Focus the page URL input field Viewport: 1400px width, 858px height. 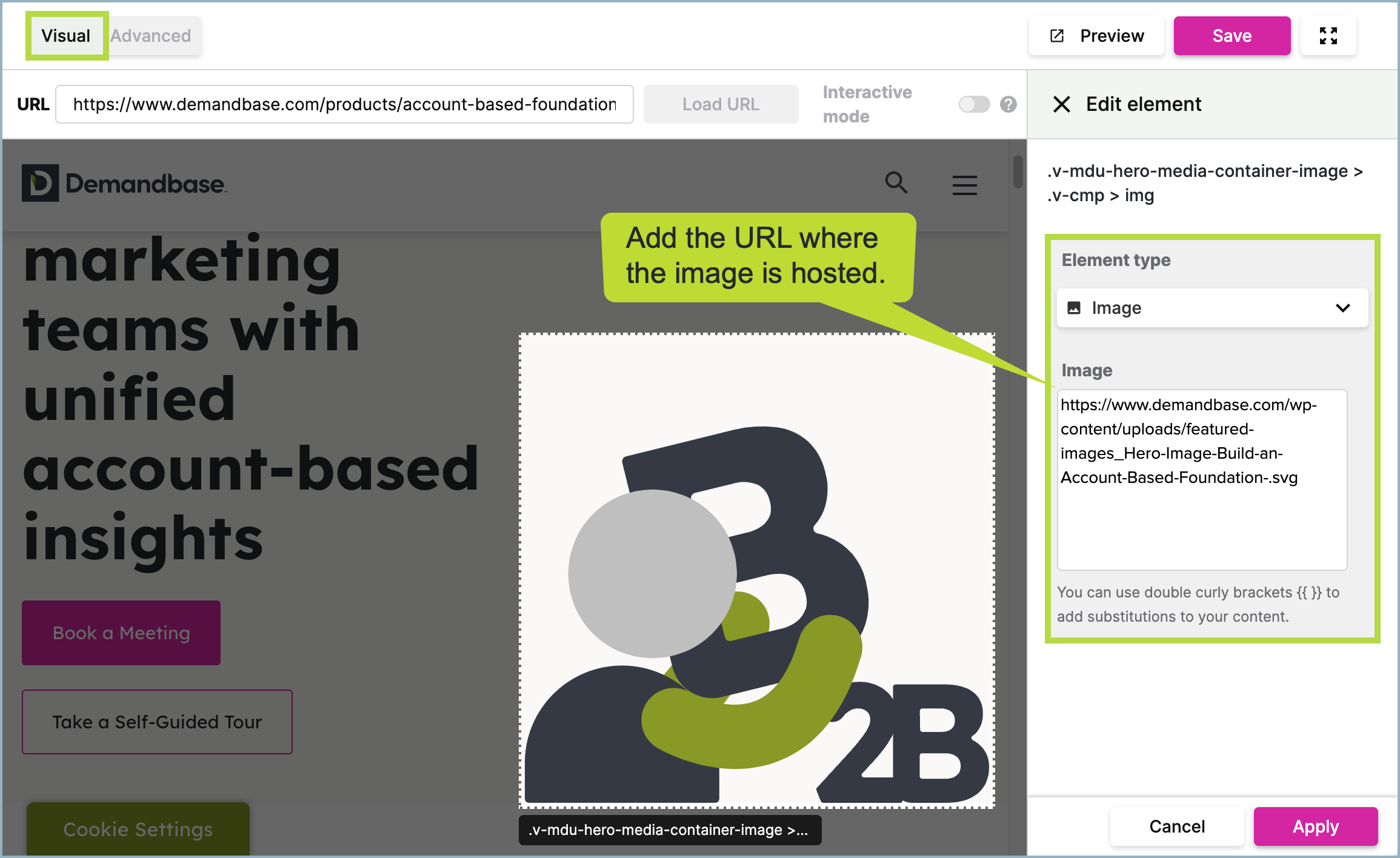344,104
